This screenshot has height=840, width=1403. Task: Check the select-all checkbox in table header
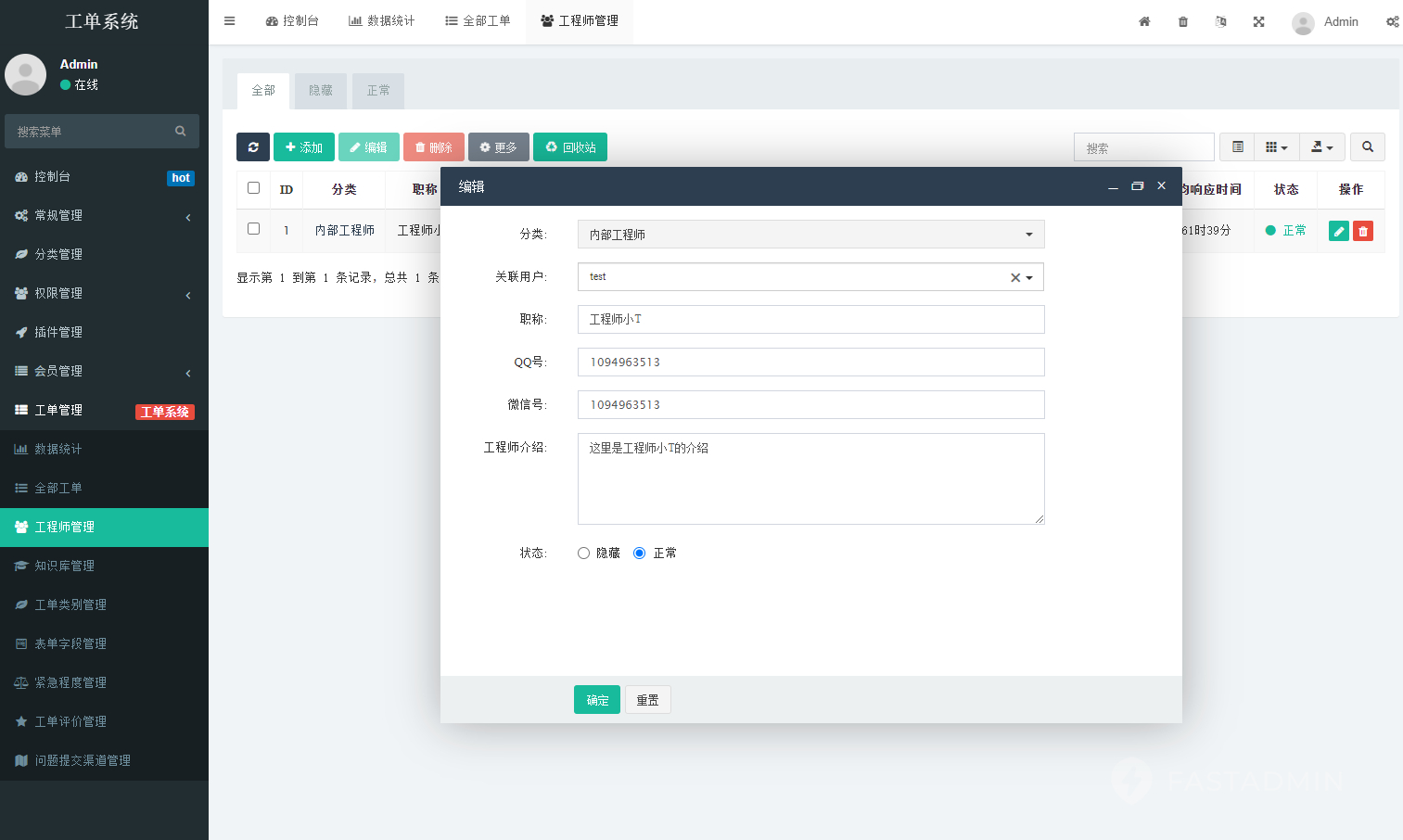point(253,188)
